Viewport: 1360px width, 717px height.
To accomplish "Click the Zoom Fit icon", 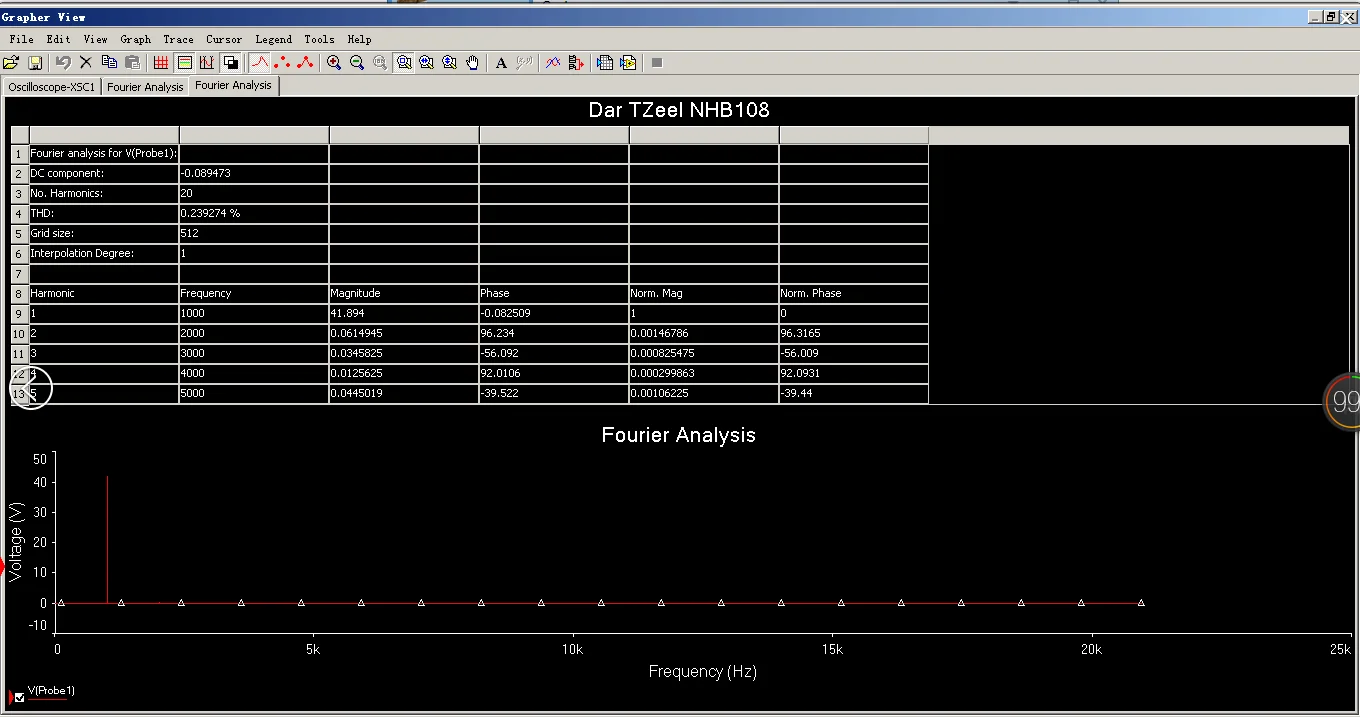I will pos(403,62).
